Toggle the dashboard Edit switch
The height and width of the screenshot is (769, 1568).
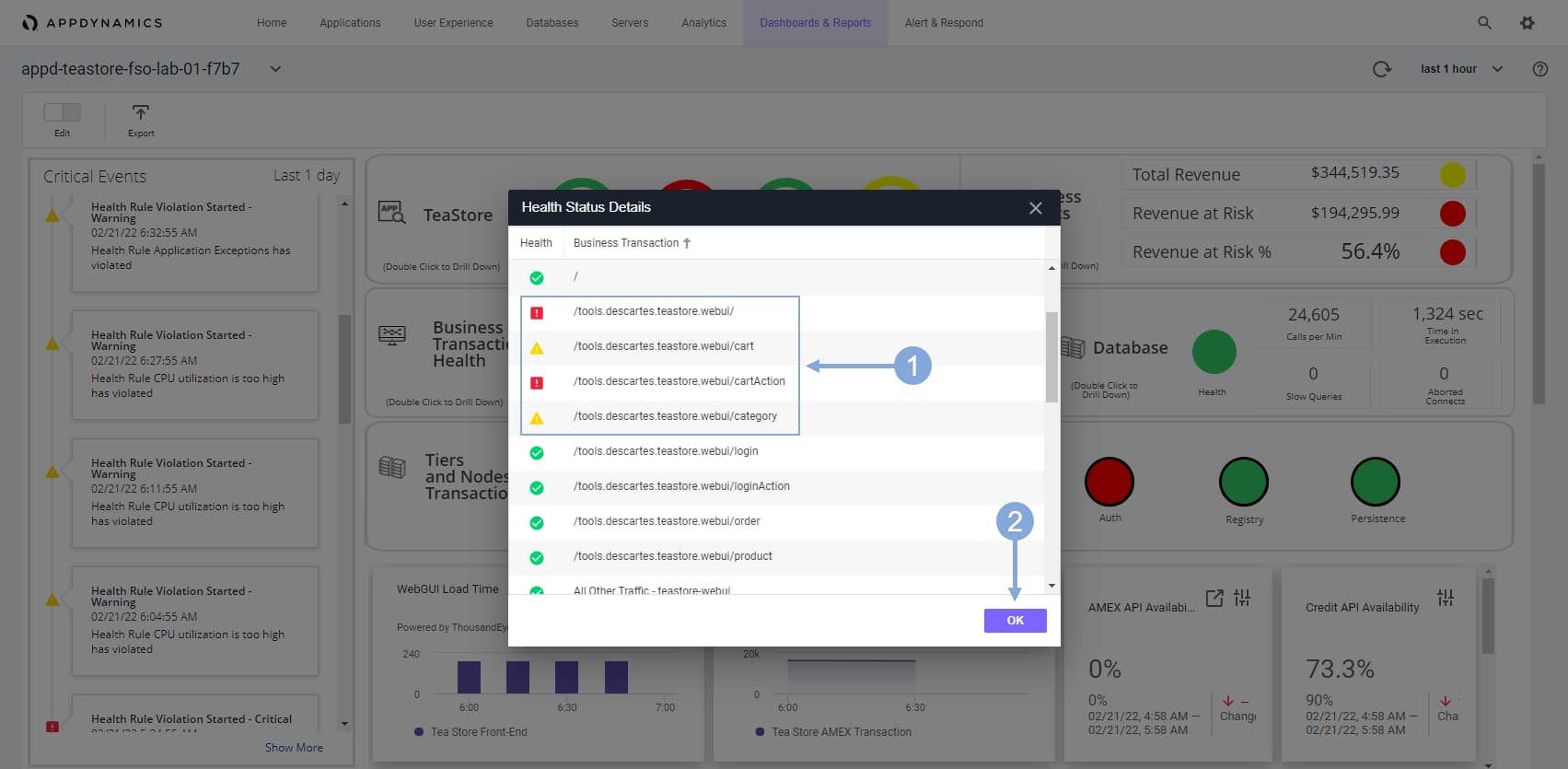click(x=62, y=112)
